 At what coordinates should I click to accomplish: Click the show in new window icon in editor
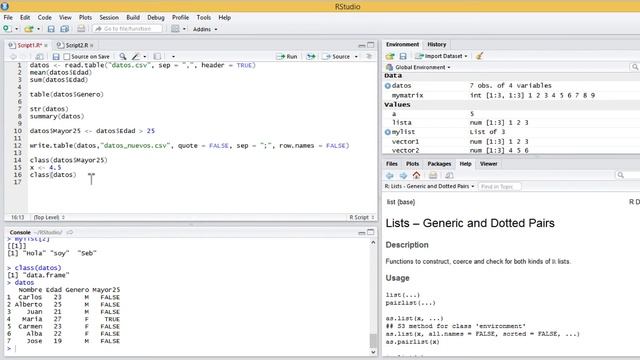click(40, 56)
